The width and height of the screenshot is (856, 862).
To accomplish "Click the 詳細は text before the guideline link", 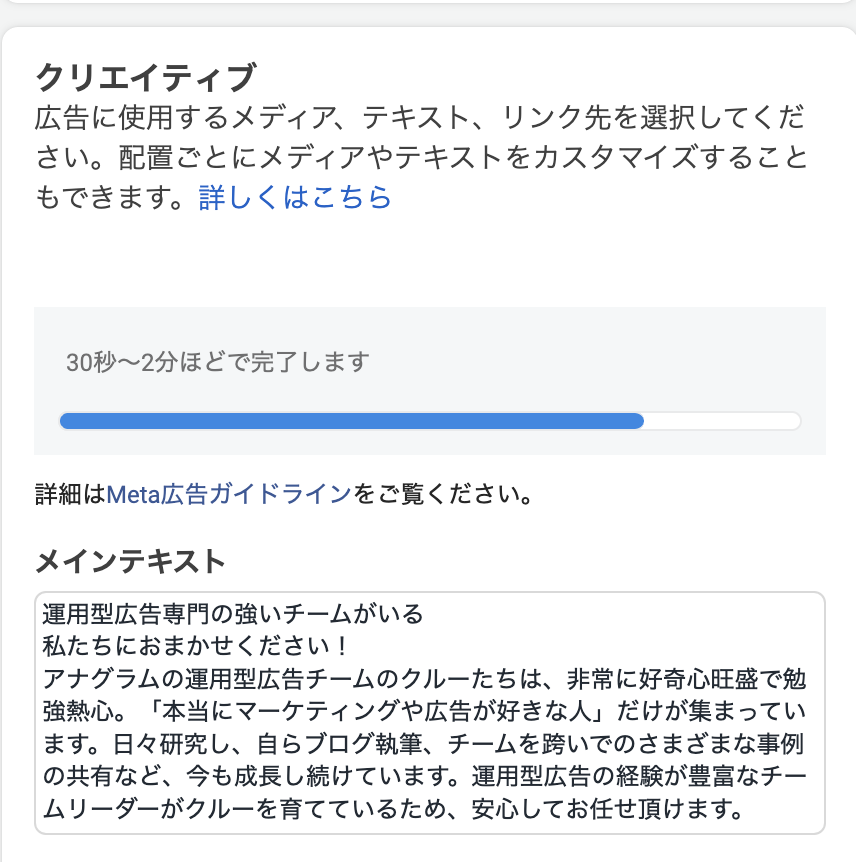I will 70,493.
